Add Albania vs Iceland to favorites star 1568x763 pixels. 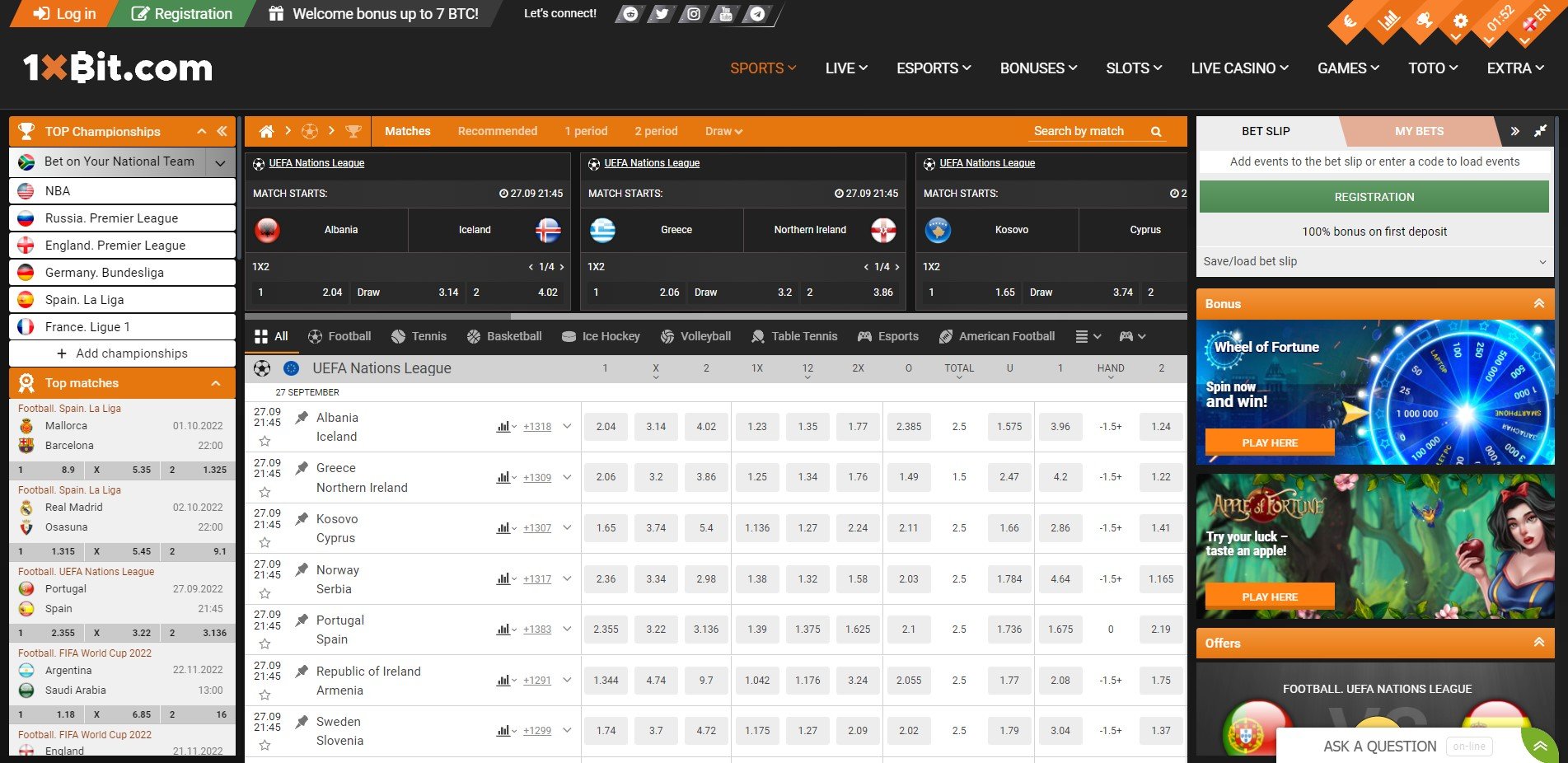coord(264,441)
